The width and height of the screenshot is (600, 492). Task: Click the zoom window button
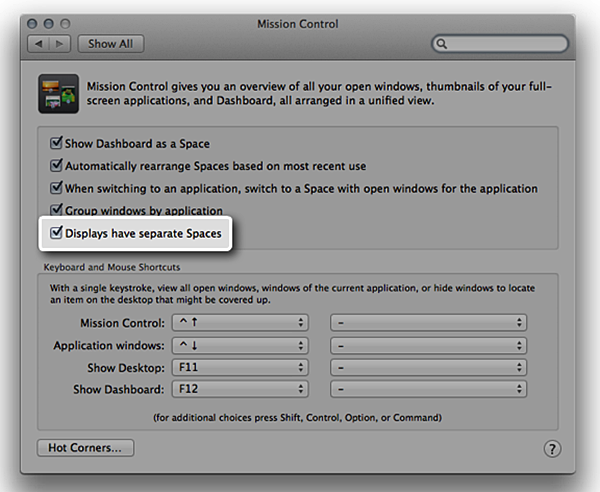click(x=65, y=24)
